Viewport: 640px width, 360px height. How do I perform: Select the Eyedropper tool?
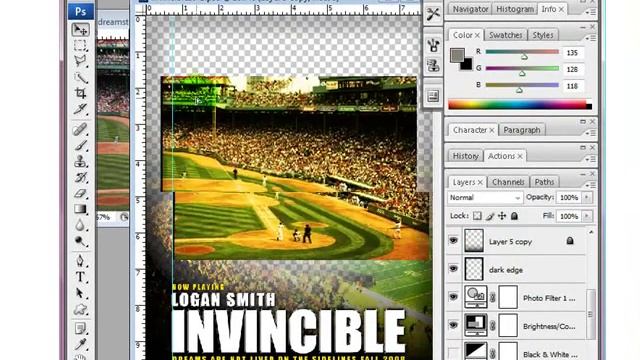tap(80, 344)
